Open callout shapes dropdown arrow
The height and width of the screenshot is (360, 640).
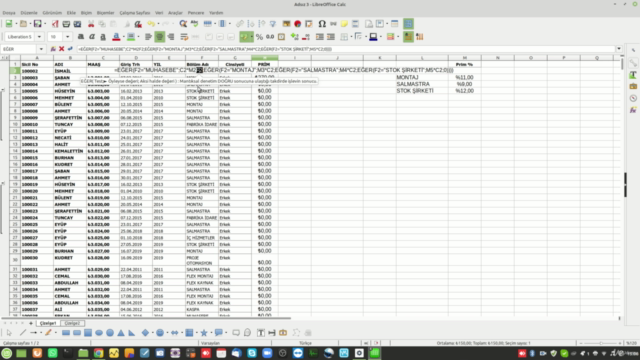coord(226,333)
